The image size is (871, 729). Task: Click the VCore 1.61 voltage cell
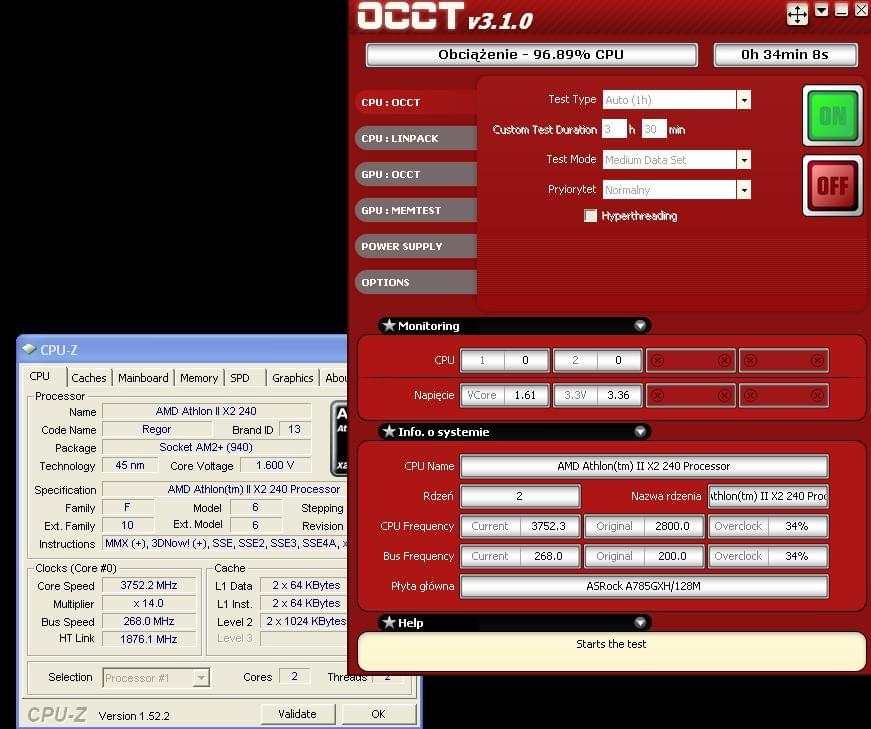504,396
